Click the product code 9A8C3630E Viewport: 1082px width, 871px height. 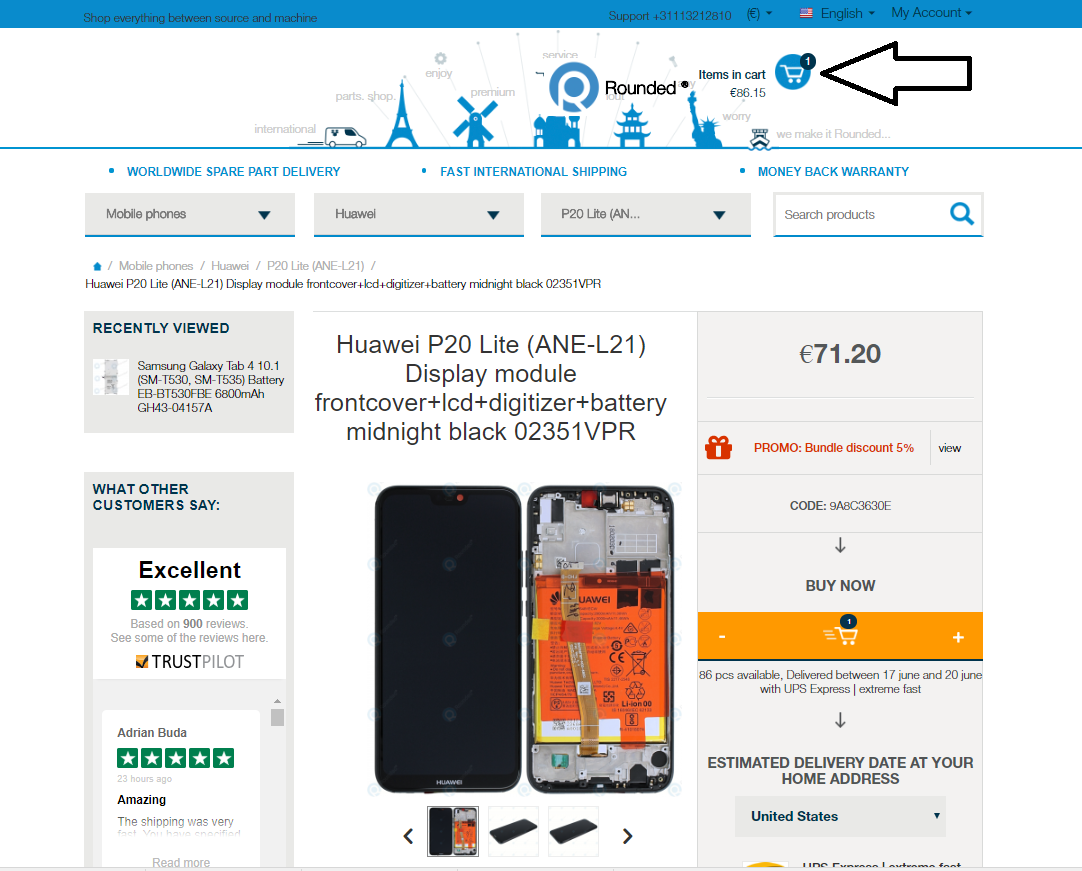[860, 506]
